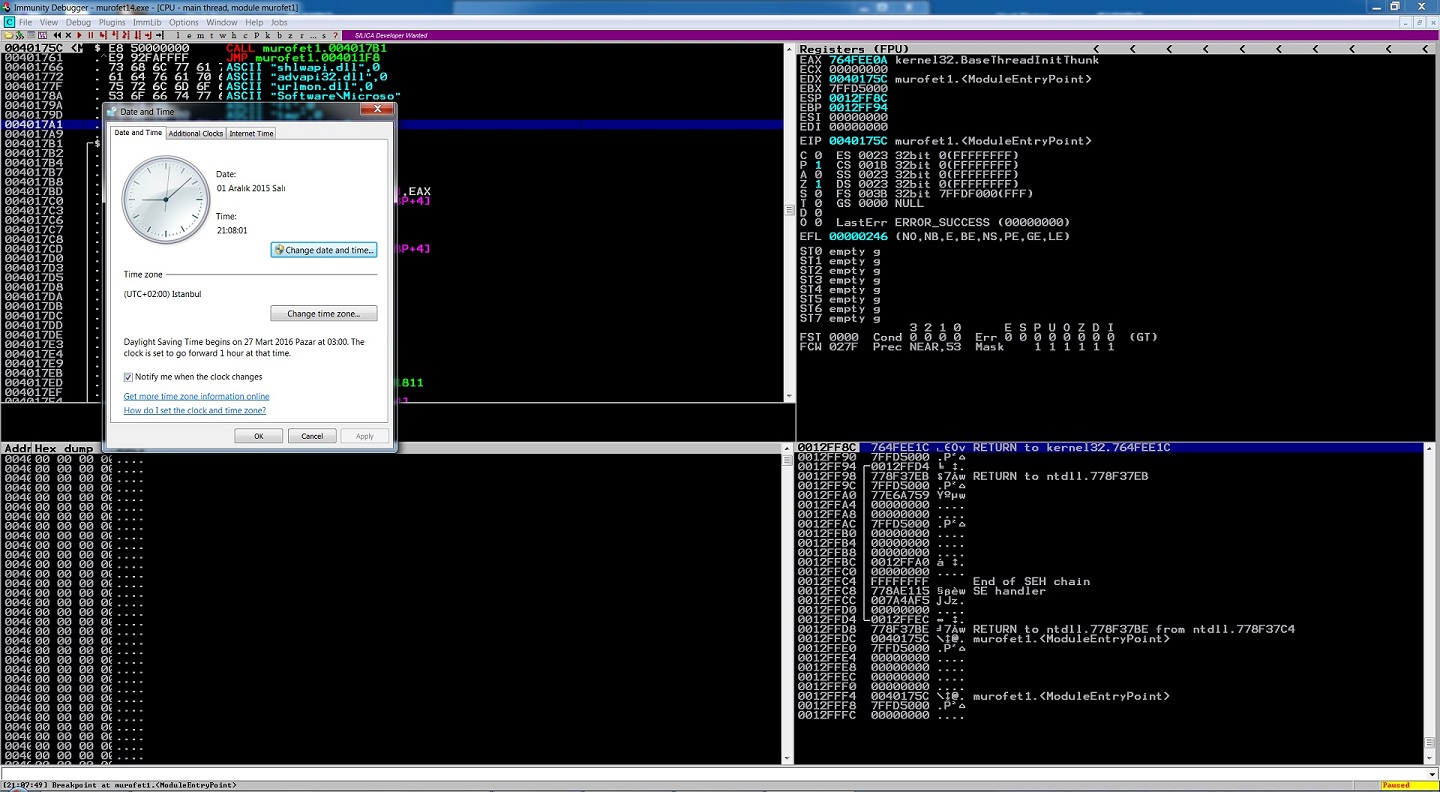Open 'Get more time zone information online' link

(197, 396)
